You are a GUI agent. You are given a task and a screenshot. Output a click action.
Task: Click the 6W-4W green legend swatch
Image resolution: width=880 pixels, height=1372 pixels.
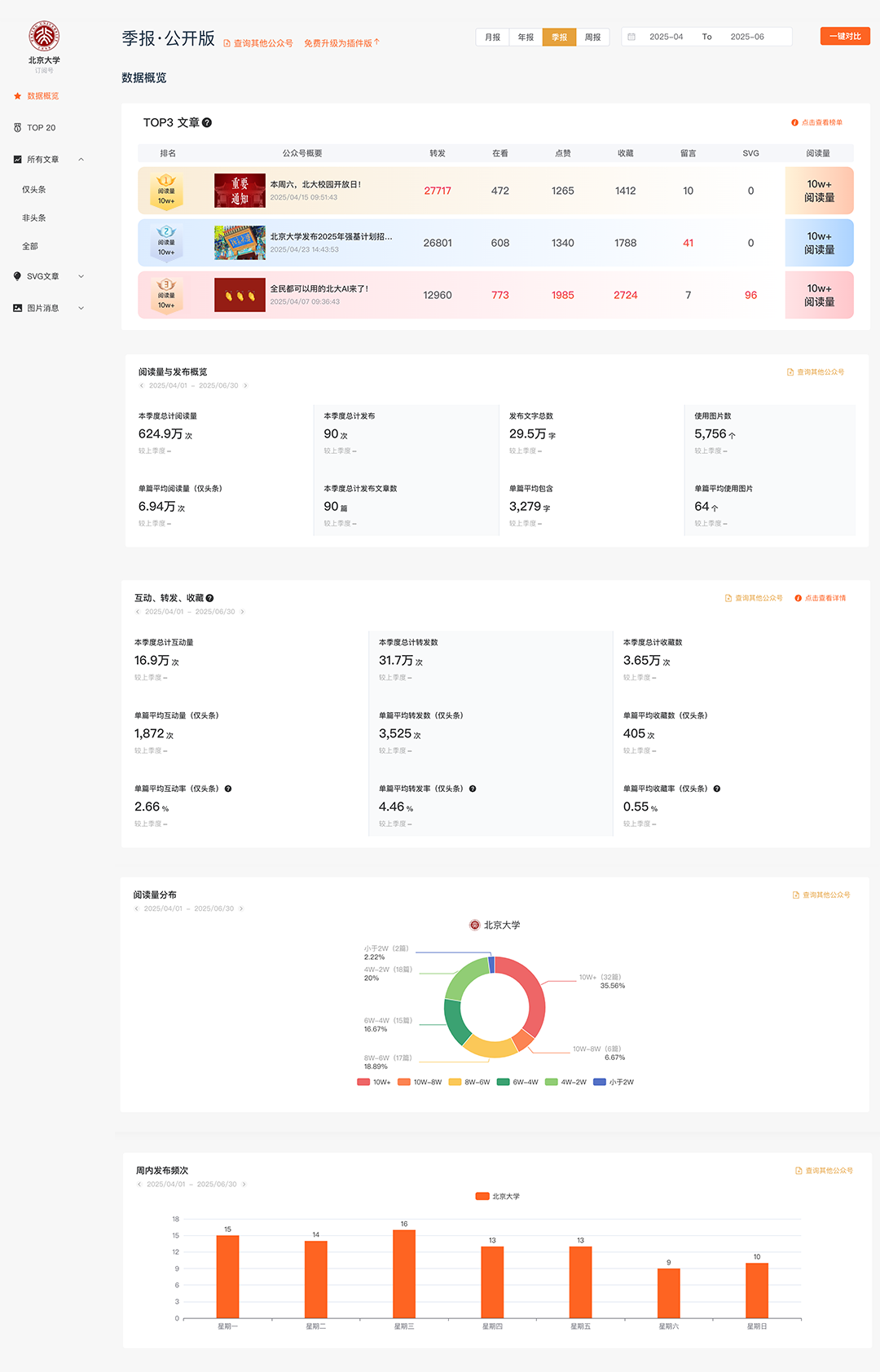coord(504,1082)
